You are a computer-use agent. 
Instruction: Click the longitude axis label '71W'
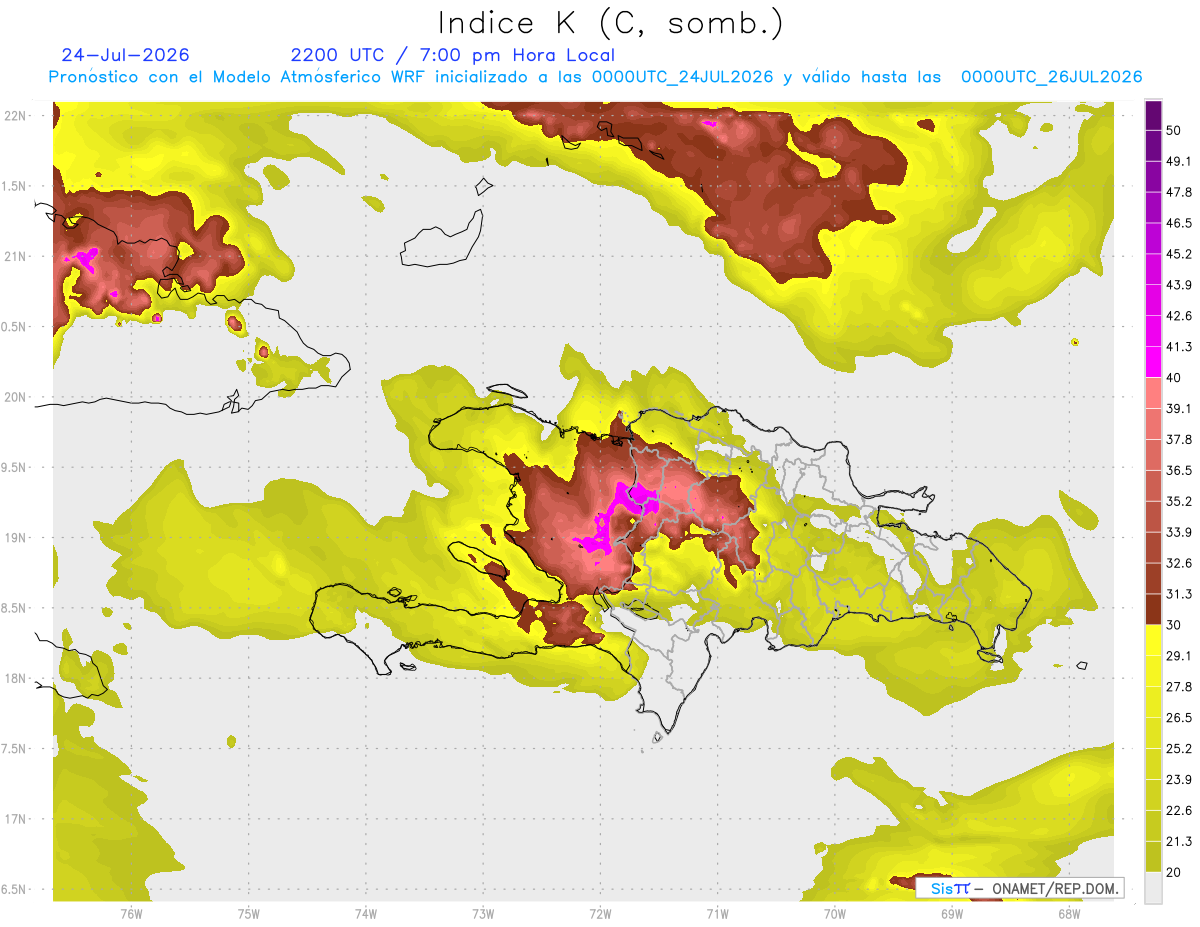[x=717, y=913]
